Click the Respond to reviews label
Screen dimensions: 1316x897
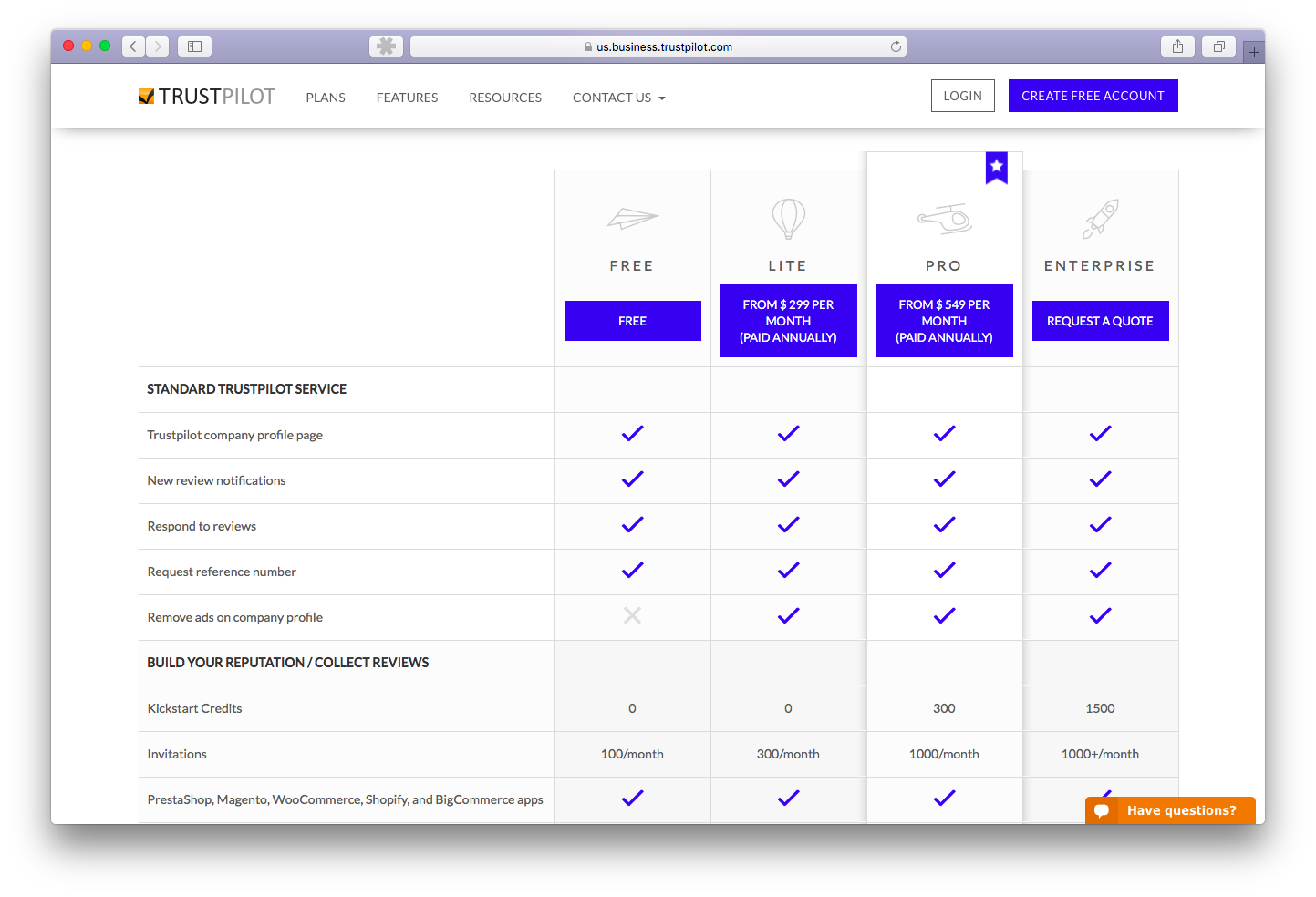[202, 526]
